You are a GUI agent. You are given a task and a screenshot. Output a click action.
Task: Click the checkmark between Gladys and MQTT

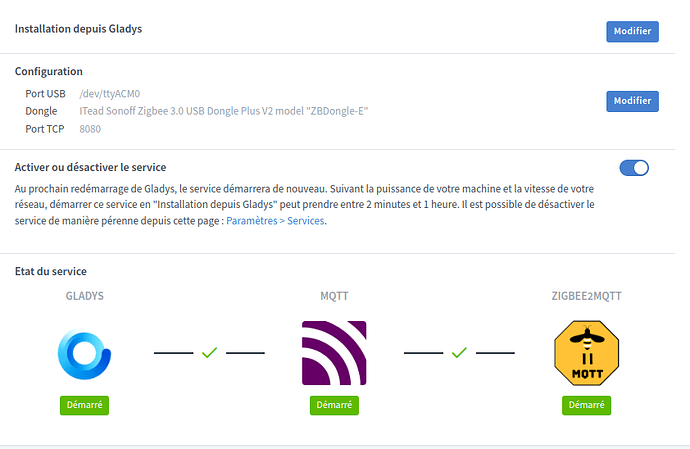[209, 352]
